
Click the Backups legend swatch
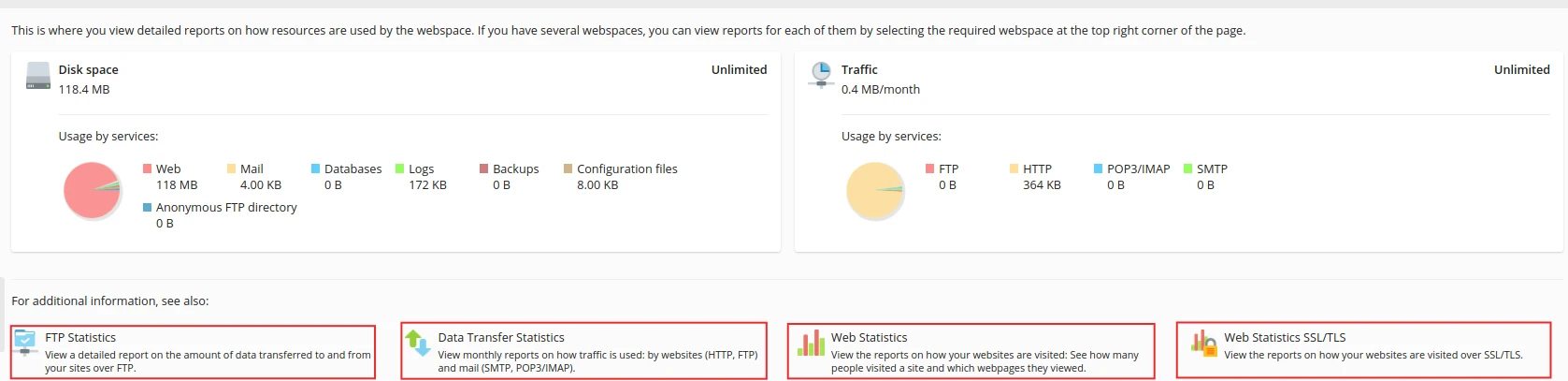coord(484,169)
